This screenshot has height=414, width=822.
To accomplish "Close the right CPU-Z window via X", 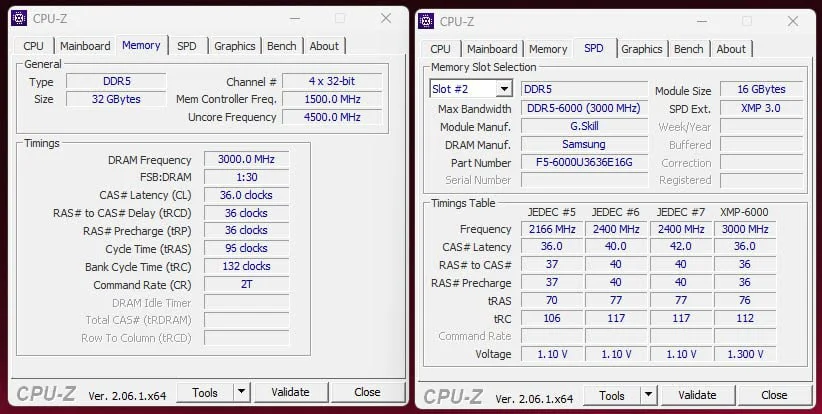I will [793, 21].
